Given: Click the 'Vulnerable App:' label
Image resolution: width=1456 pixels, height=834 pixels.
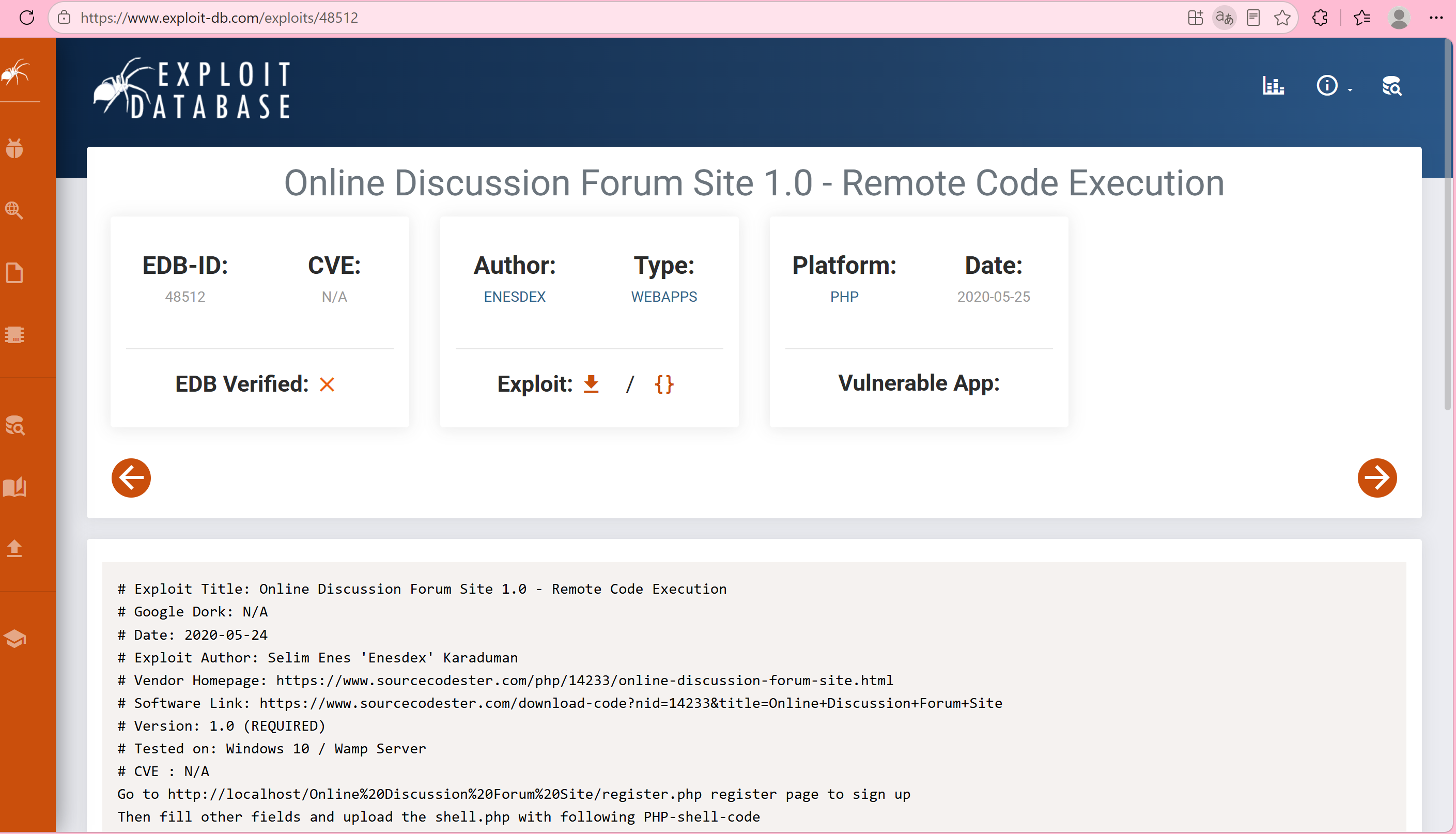Looking at the screenshot, I should (x=918, y=383).
